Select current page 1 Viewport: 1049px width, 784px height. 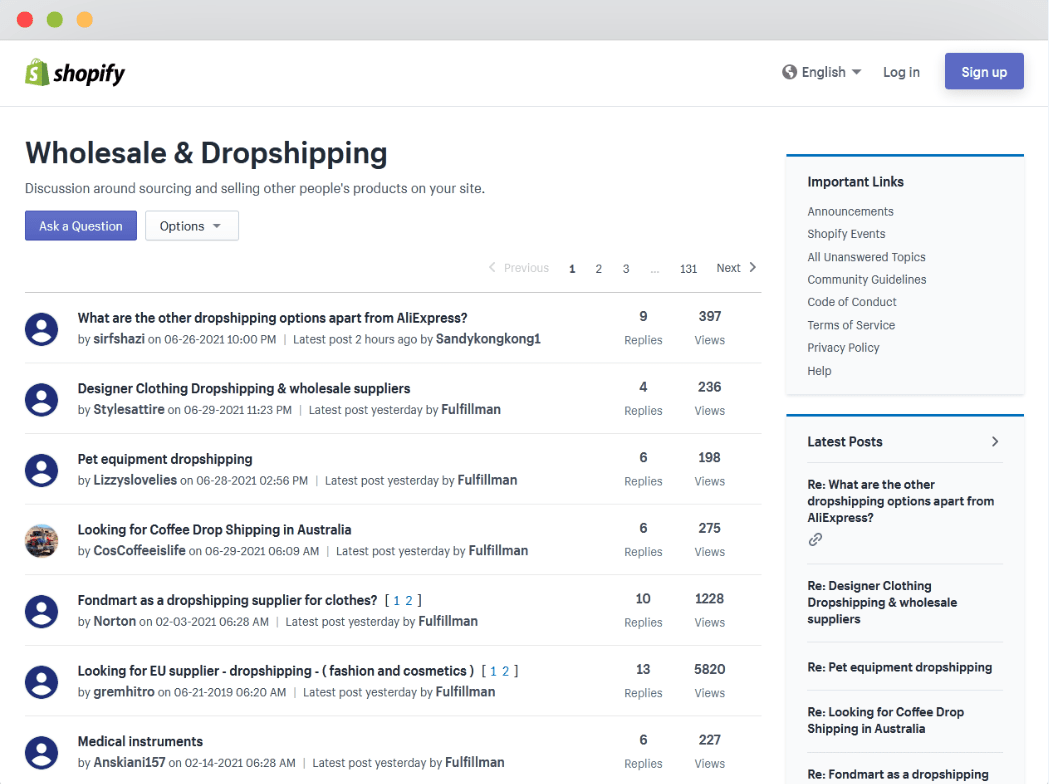[x=572, y=268]
